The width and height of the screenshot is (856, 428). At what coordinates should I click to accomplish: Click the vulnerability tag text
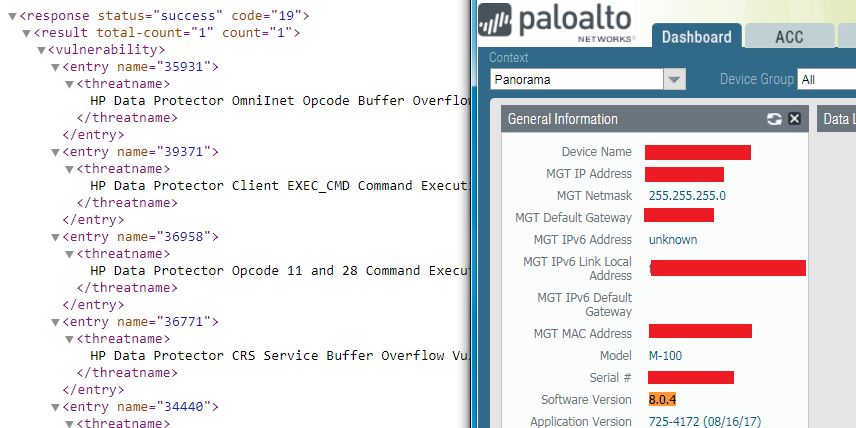(x=107, y=50)
